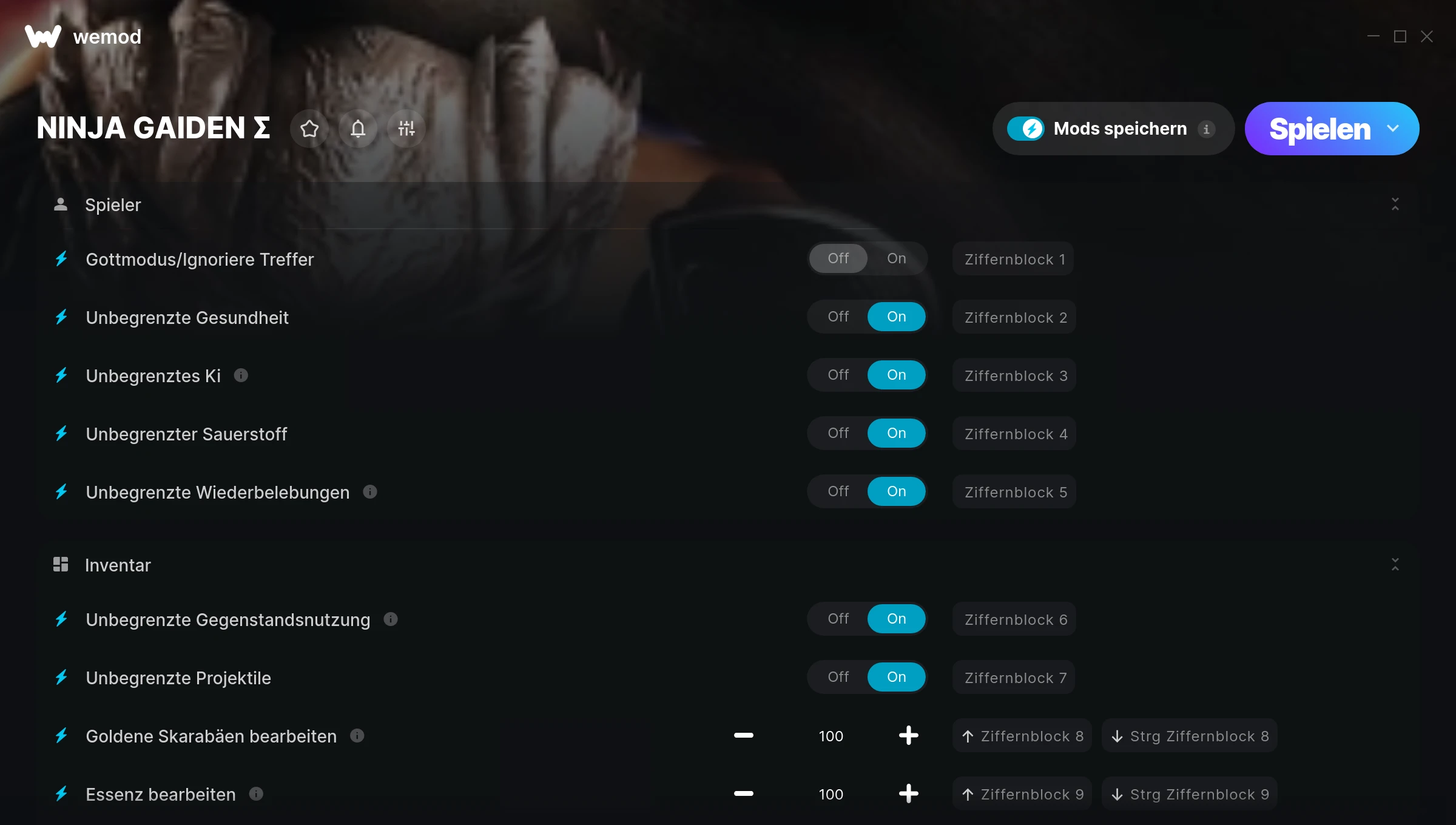Click the Essenz bearbeiten value field
The image size is (1456, 825).
tap(831, 794)
